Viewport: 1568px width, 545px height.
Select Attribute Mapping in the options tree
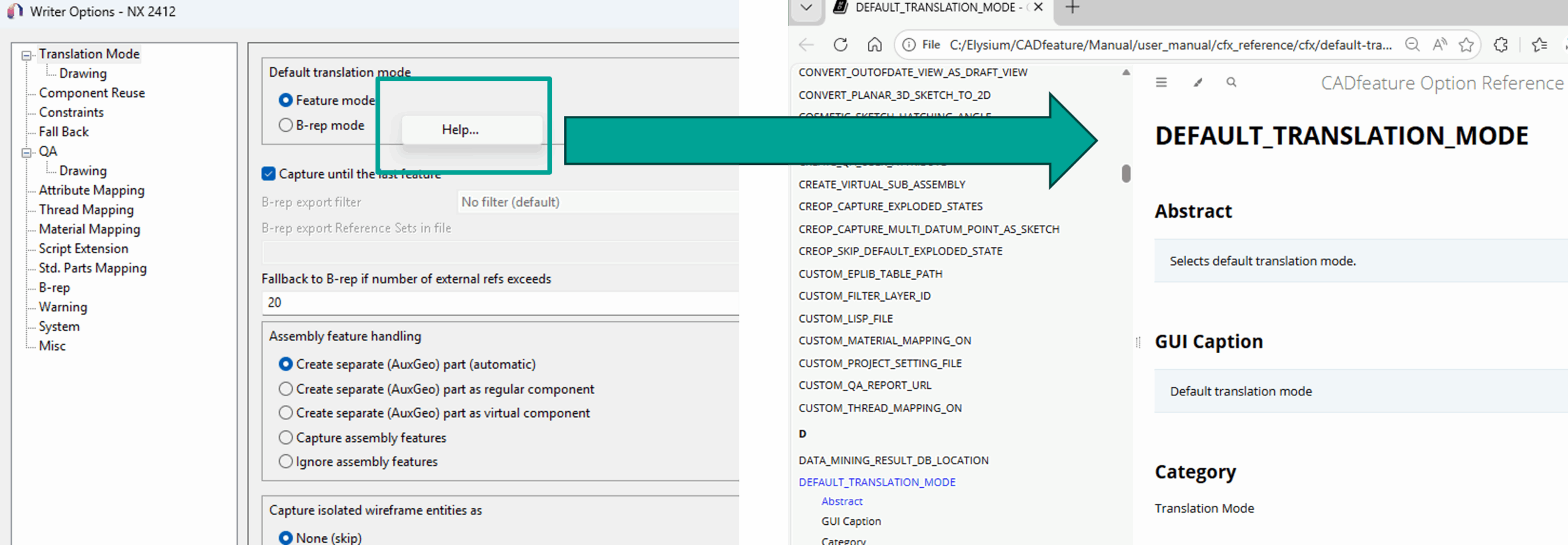91,190
